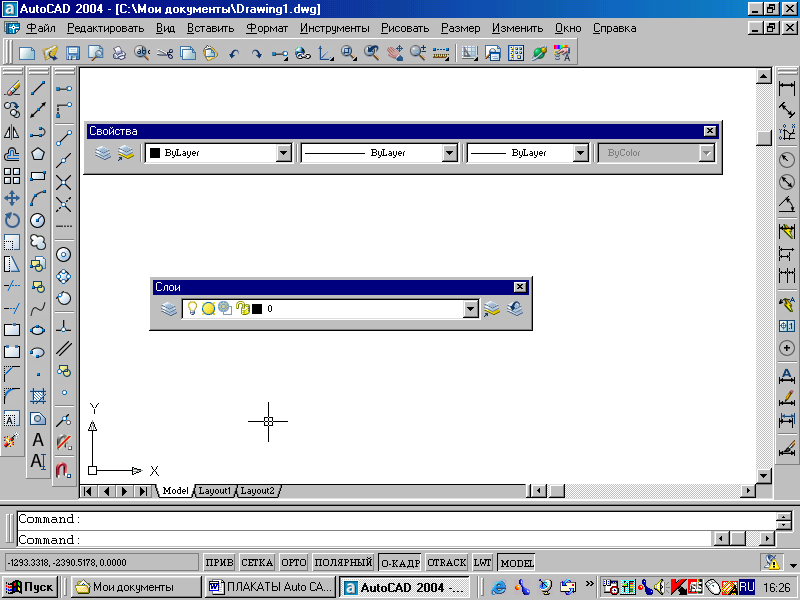Select the Ellipse drawing tool
This screenshot has width=800, height=600.
click(x=38, y=331)
